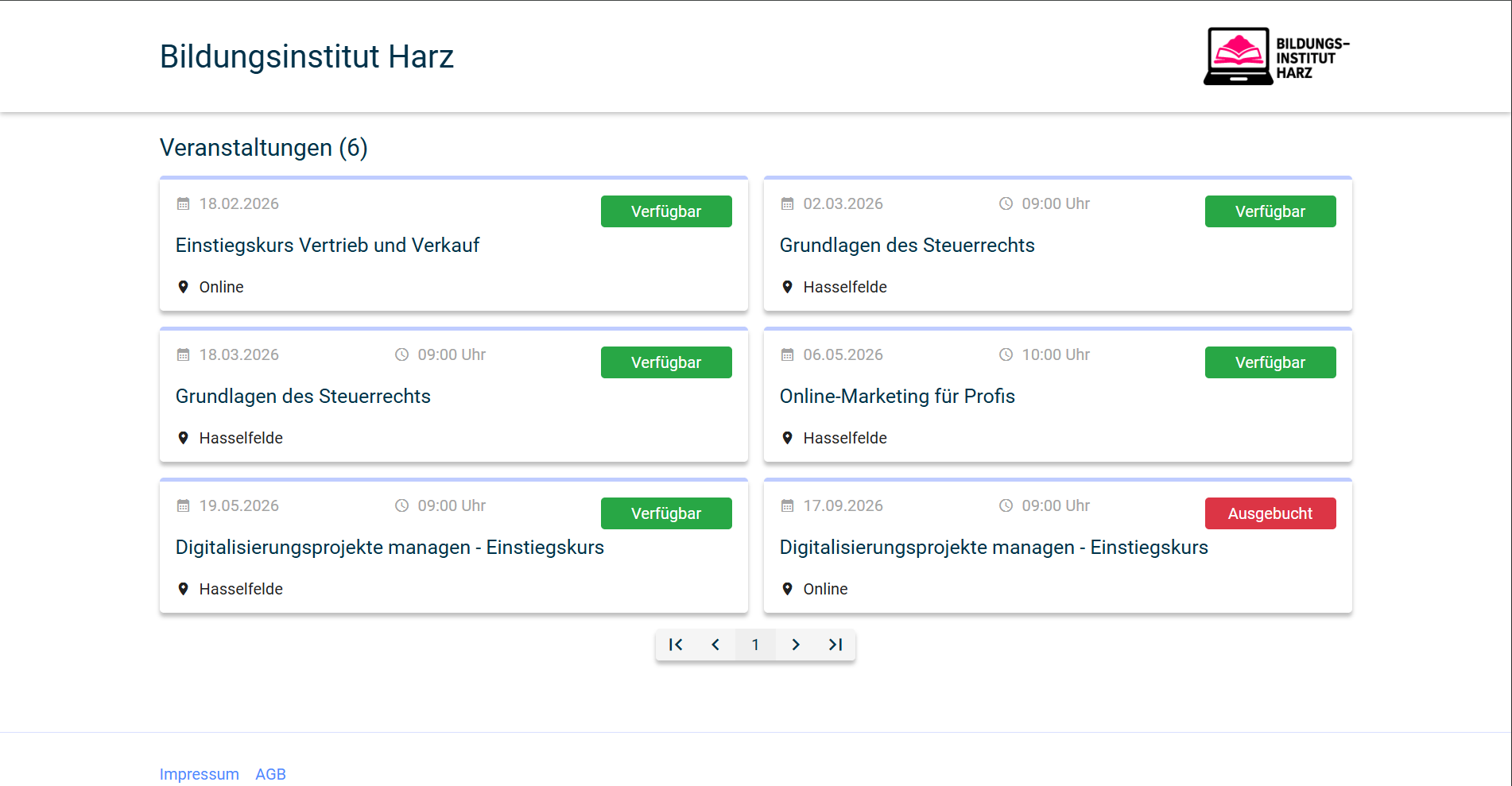Click Verfügbar on Einstiegskurs Vertrieb und Verkauf
The image size is (1512, 786).
pos(665,211)
